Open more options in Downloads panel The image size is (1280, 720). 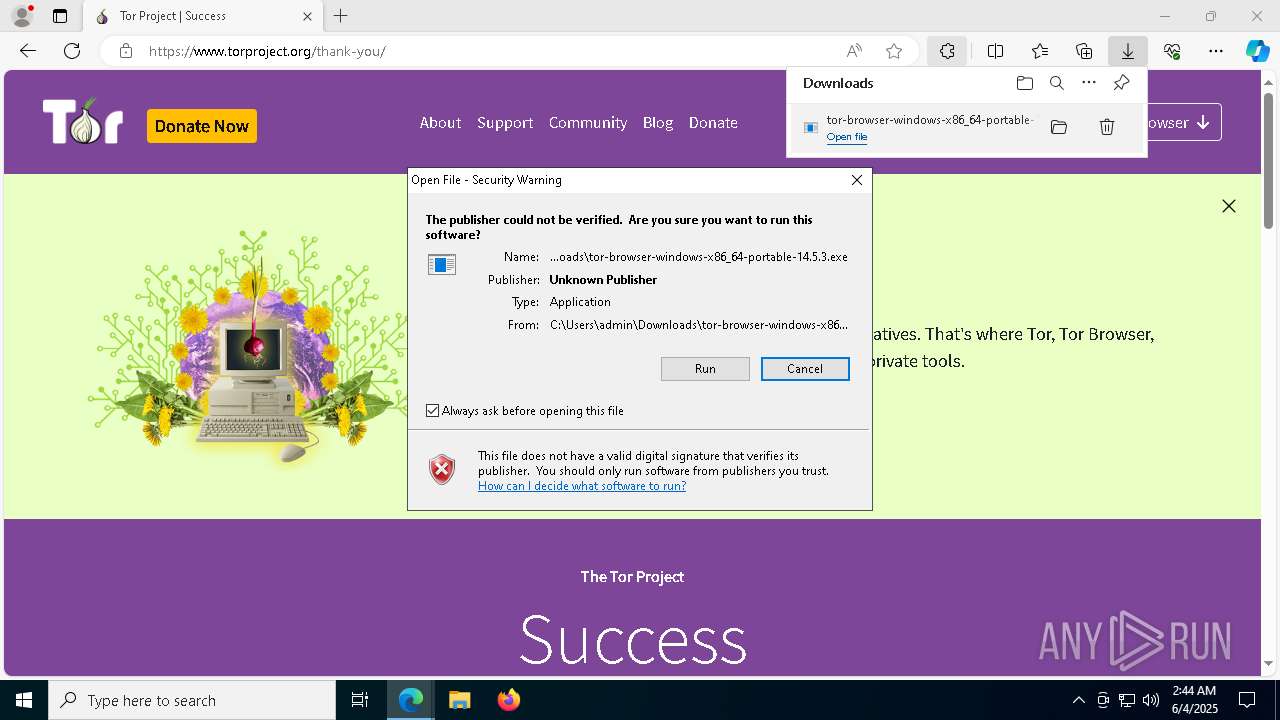[x=1089, y=83]
